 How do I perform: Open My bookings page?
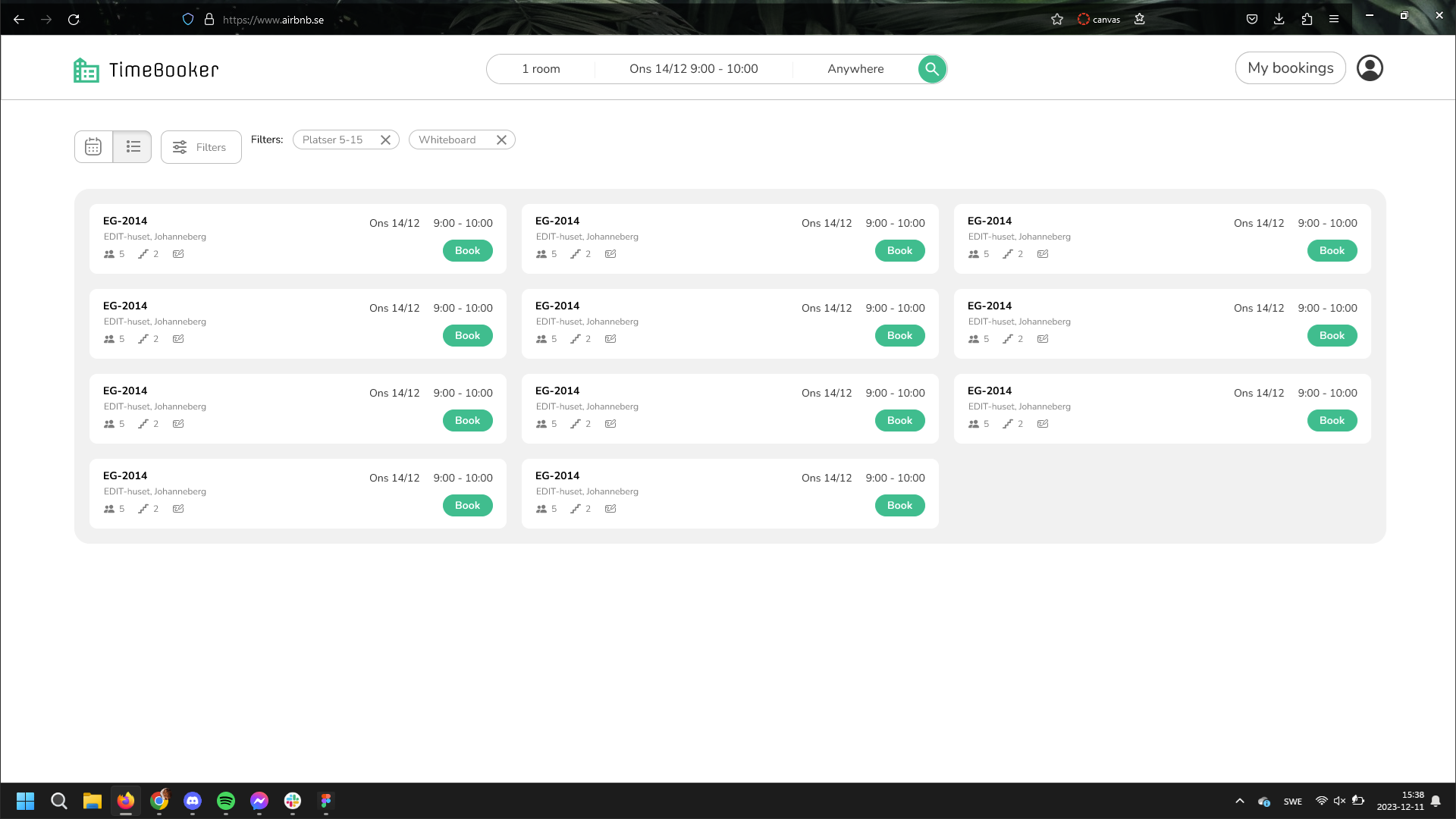1290,68
